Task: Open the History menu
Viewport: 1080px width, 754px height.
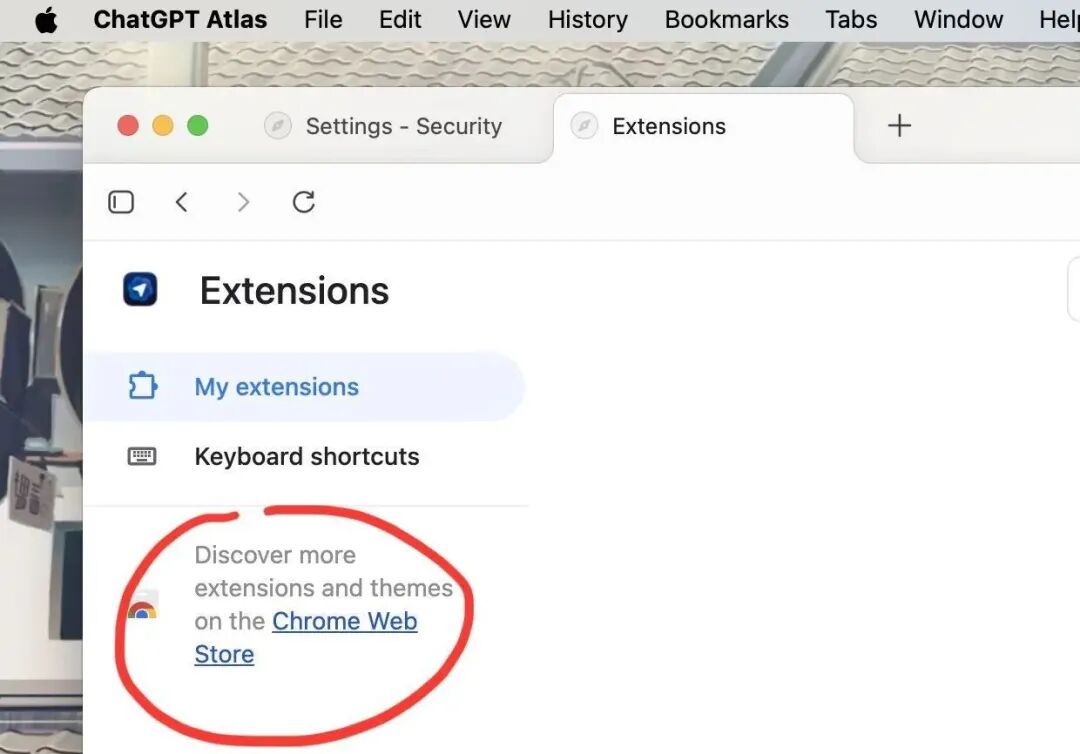Action: pyautogui.click(x=588, y=20)
